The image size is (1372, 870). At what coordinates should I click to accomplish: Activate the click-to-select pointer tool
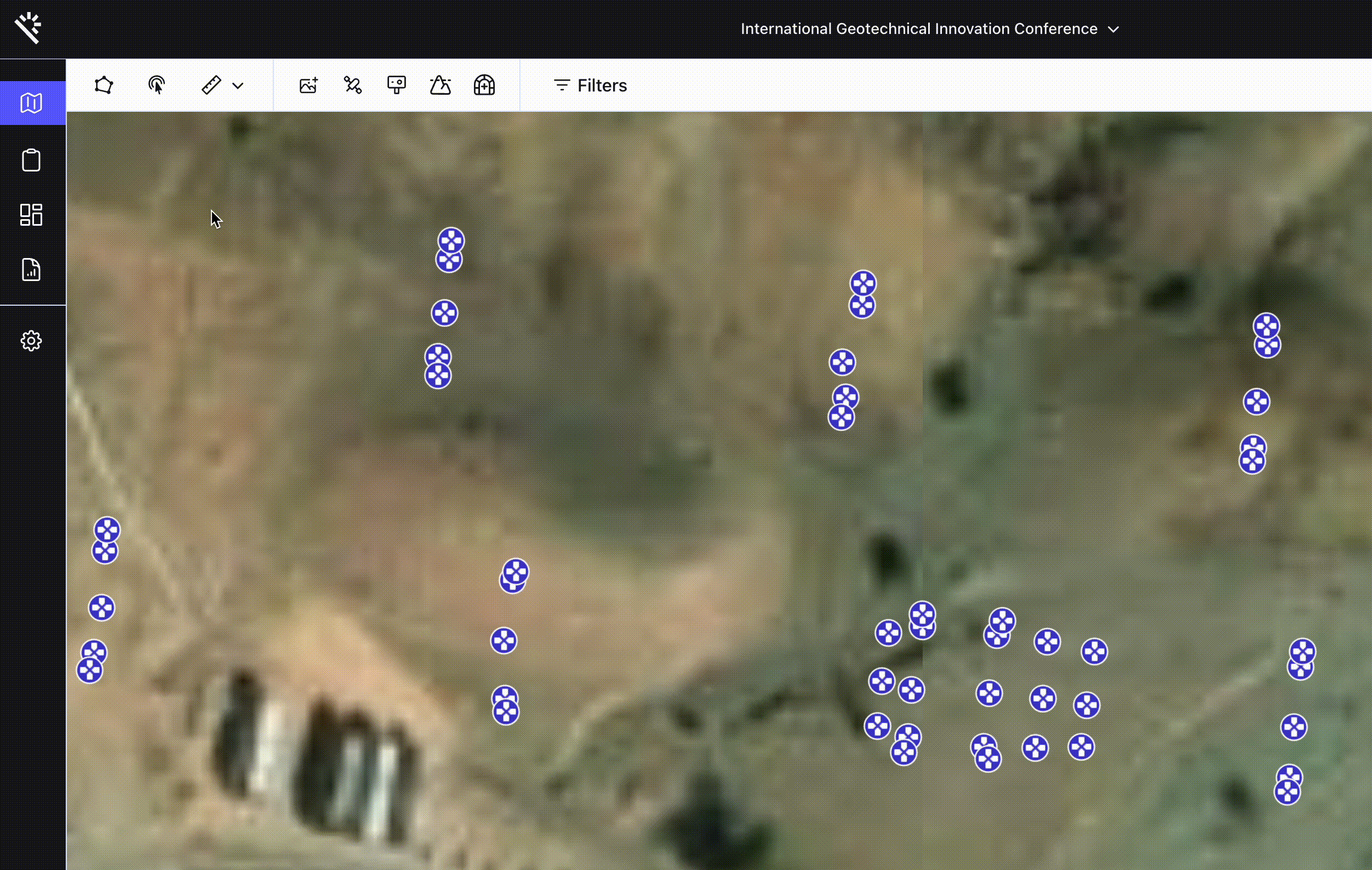coord(157,85)
